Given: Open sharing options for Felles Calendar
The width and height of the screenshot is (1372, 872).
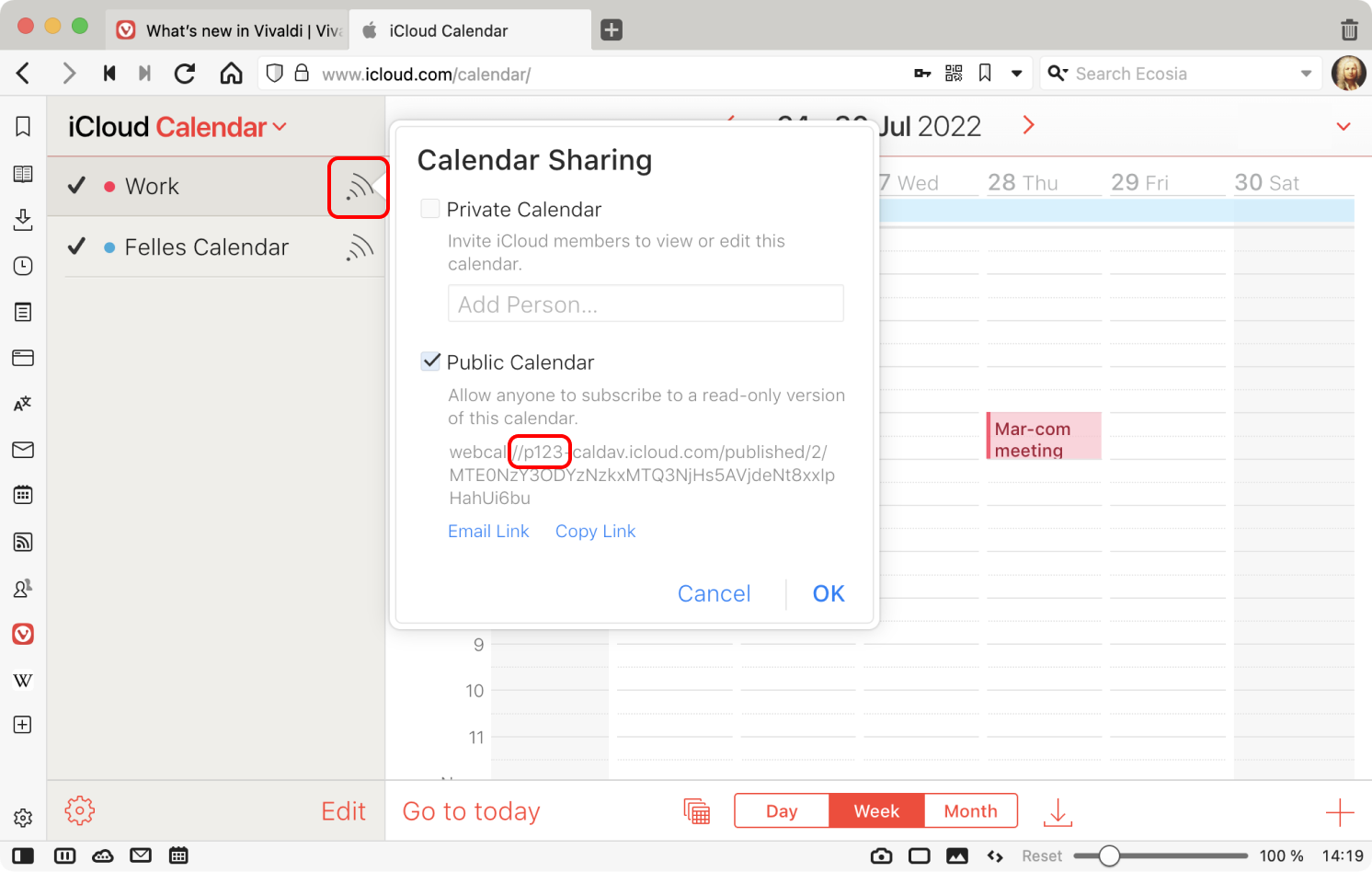Looking at the screenshot, I should [x=360, y=247].
